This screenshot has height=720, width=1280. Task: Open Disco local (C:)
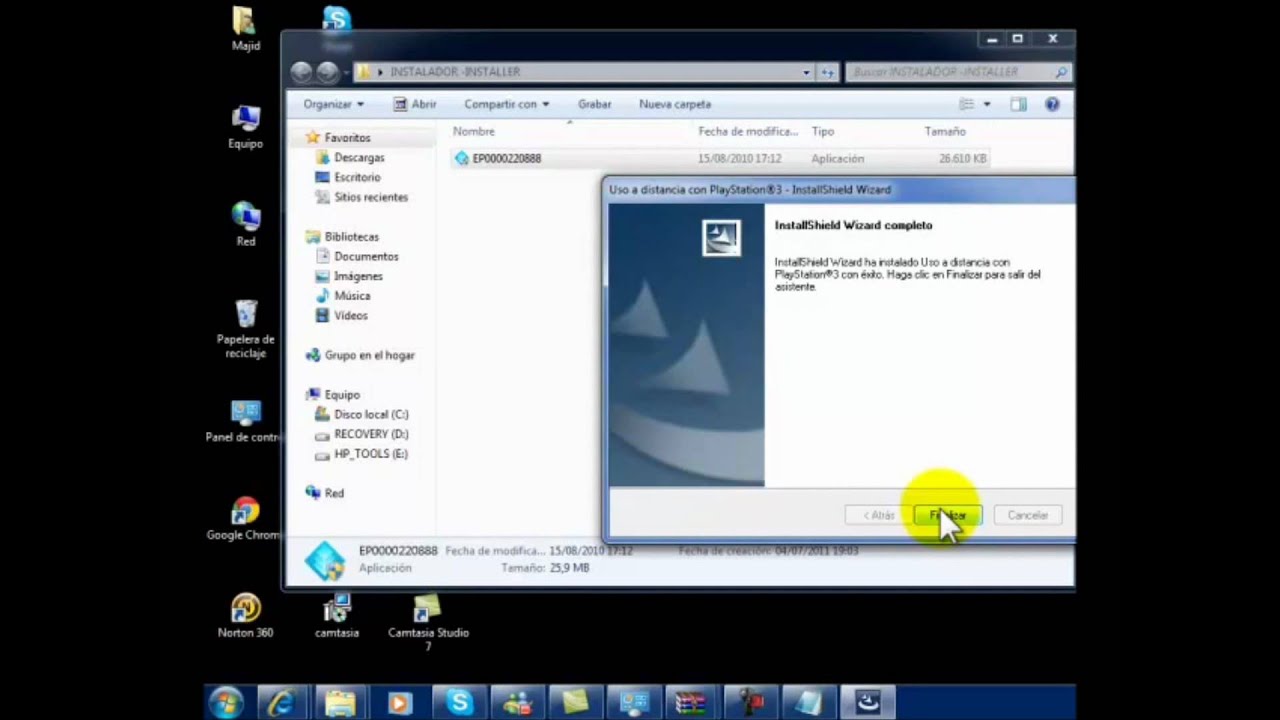click(x=371, y=415)
